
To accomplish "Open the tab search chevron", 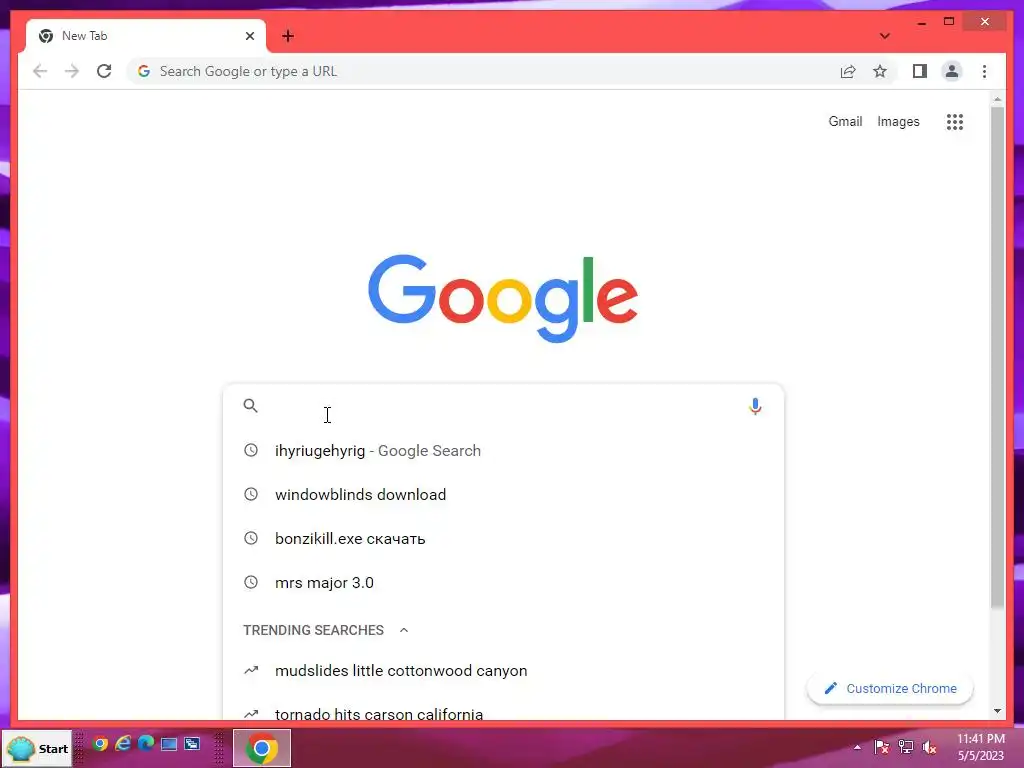I will (884, 36).
